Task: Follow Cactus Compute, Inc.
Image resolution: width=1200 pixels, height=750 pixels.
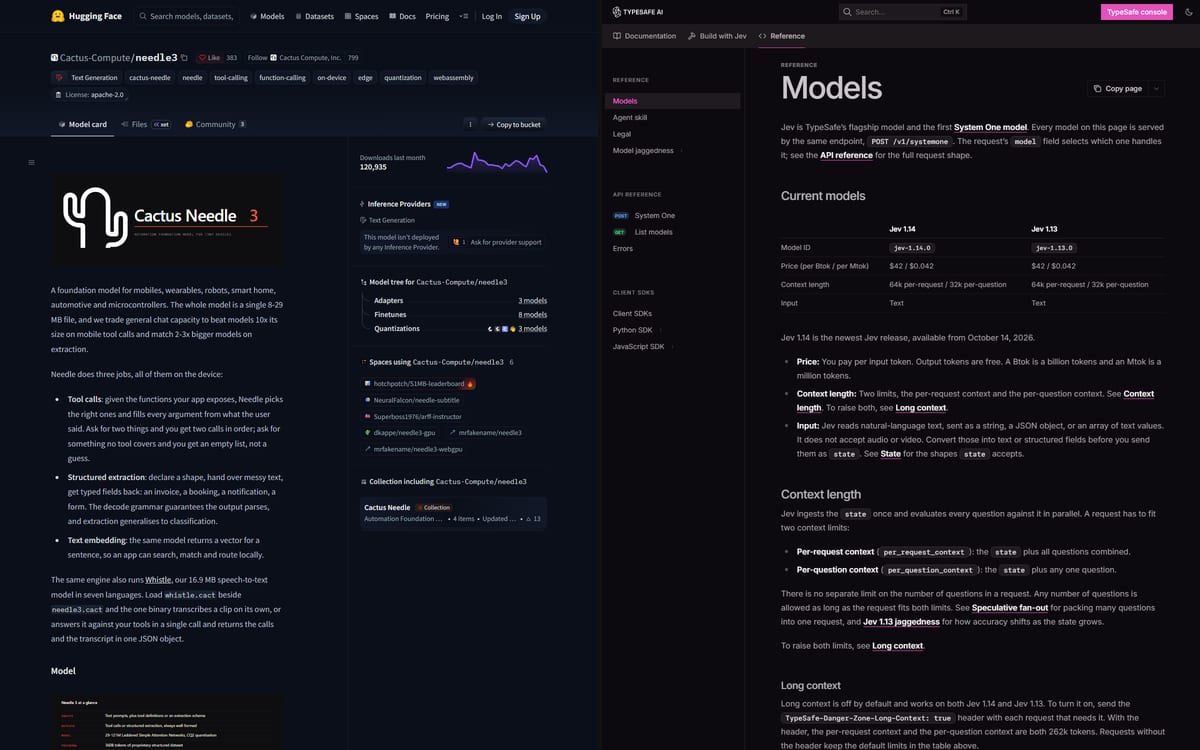Action: pyautogui.click(x=257, y=58)
